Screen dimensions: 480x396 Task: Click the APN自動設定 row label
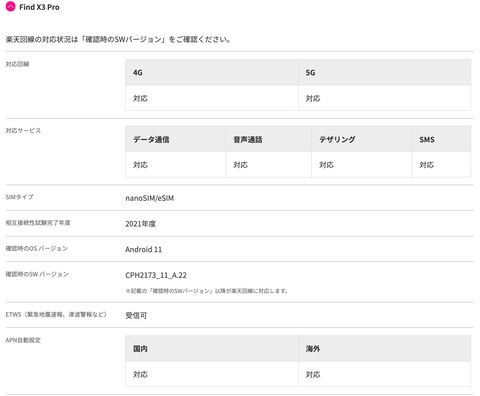[x=23, y=340]
